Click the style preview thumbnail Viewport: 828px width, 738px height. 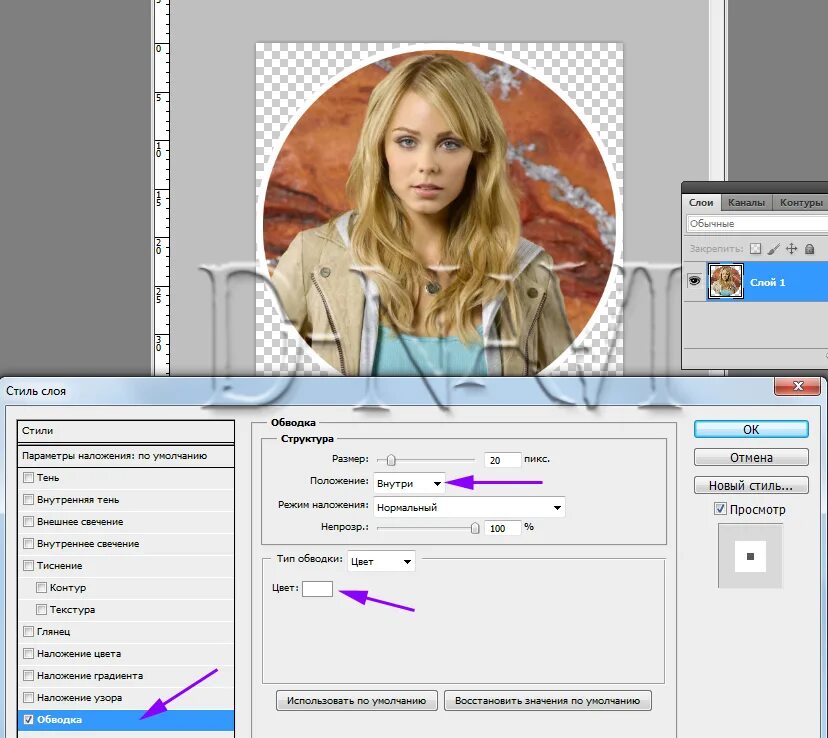point(750,556)
